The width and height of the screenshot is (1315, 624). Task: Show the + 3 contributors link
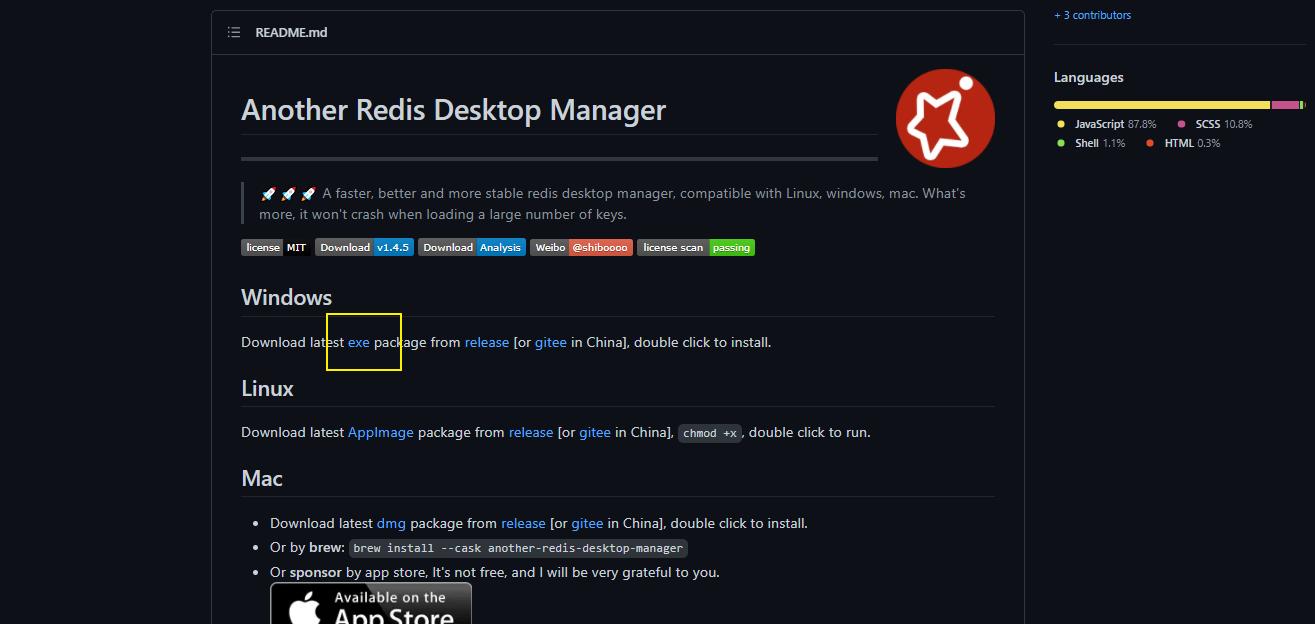(1093, 15)
